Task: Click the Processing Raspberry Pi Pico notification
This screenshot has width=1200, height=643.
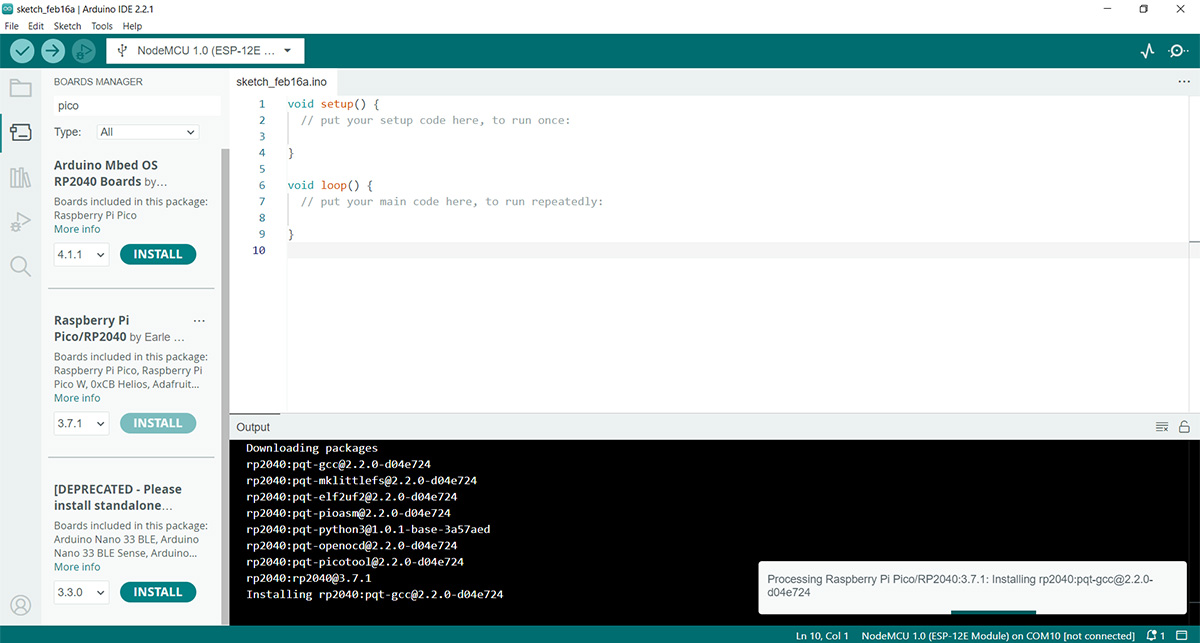Action: pos(972,586)
